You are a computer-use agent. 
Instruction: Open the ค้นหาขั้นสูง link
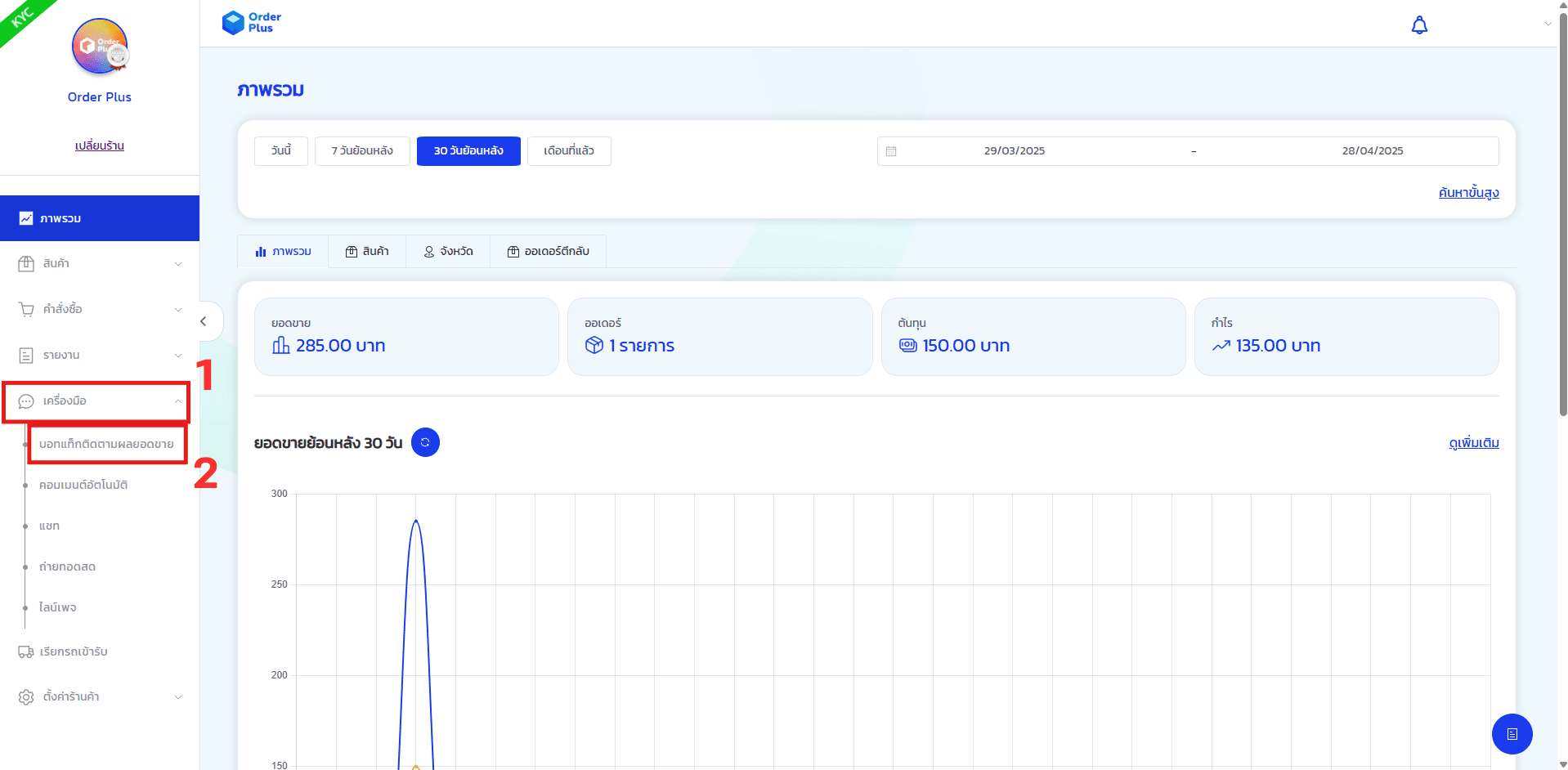(x=1468, y=193)
